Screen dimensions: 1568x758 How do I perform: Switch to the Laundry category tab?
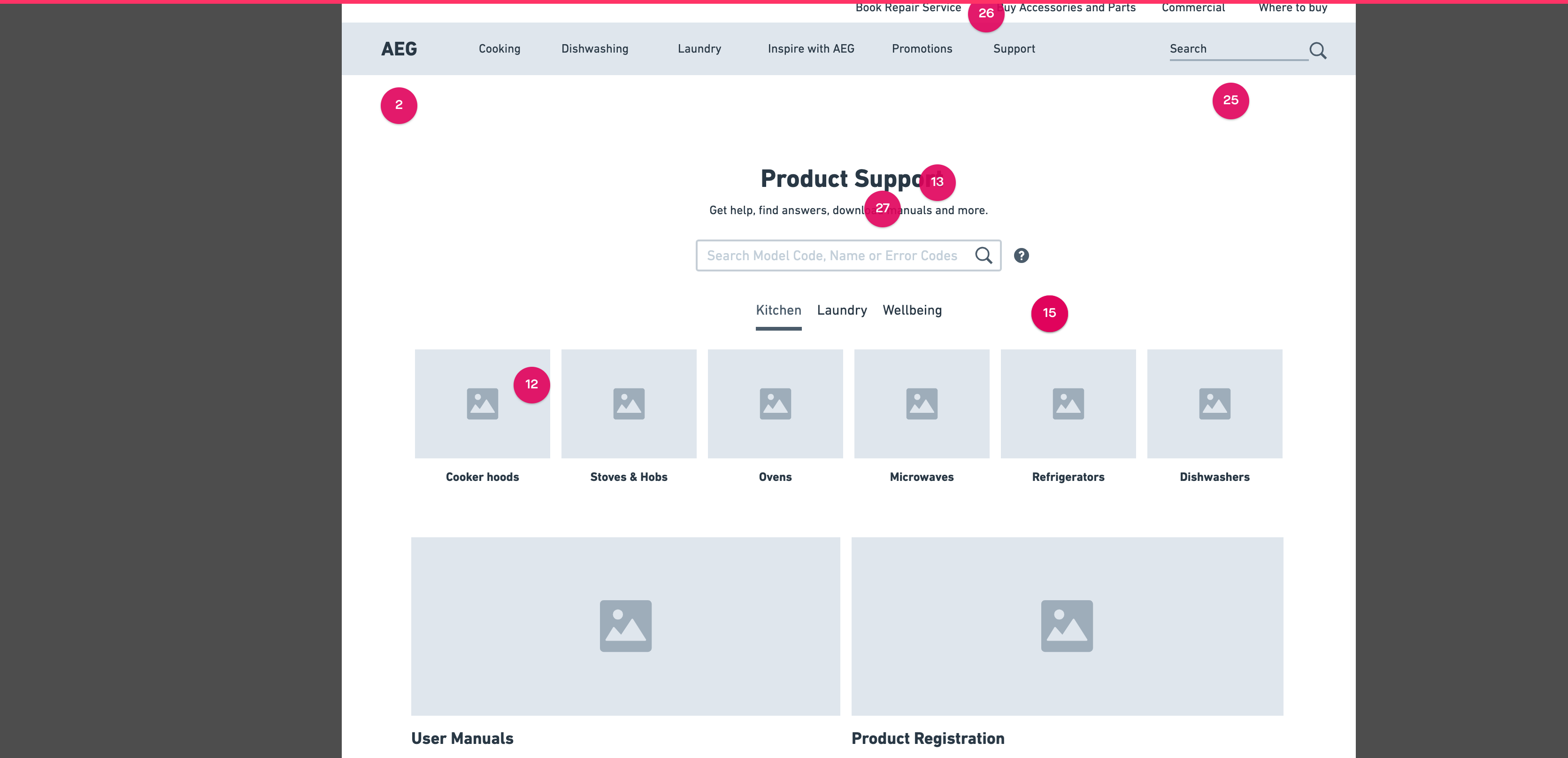842,310
